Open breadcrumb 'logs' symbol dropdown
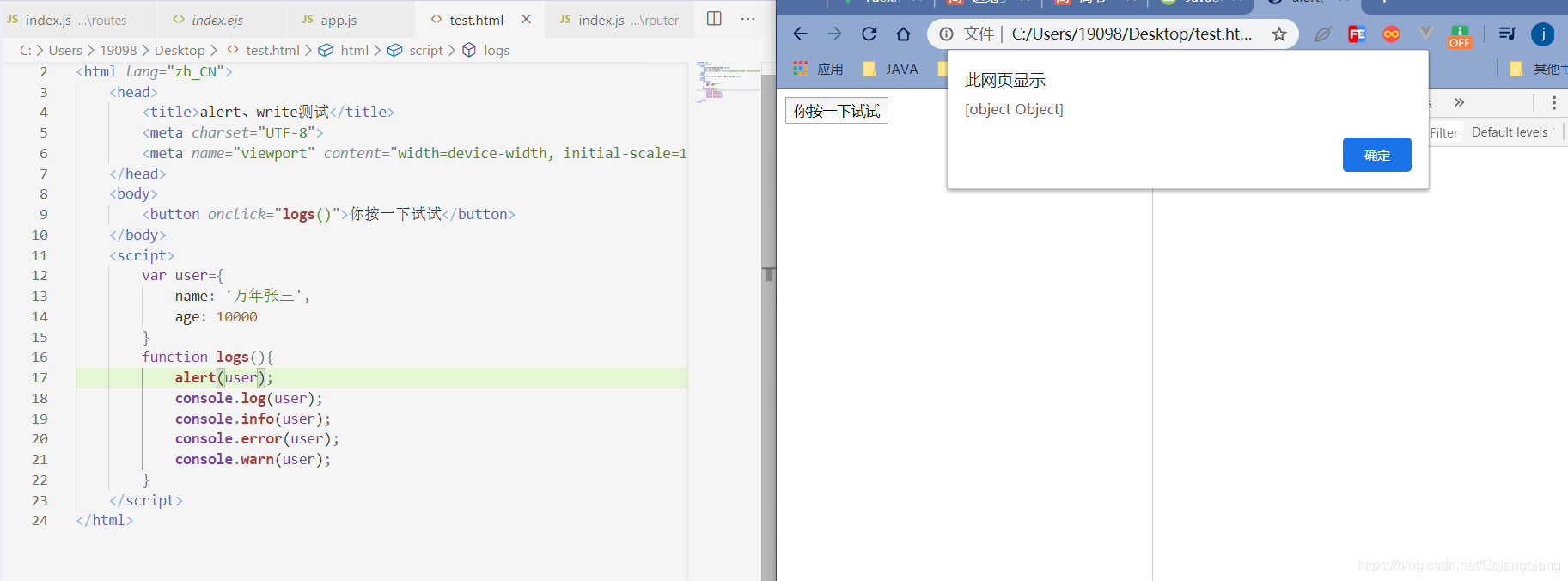Image resolution: width=1568 pixels, height=581 pixels. (x=485, y=50)
